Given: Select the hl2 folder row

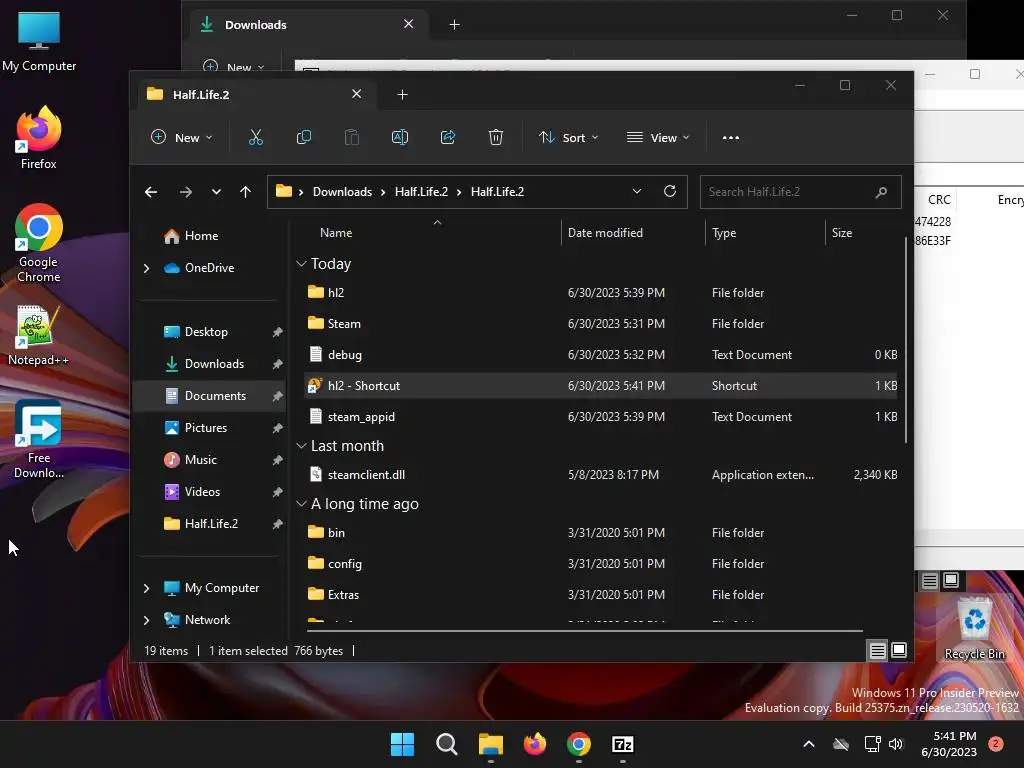Looking at the screenshot, I should point(601,293).
